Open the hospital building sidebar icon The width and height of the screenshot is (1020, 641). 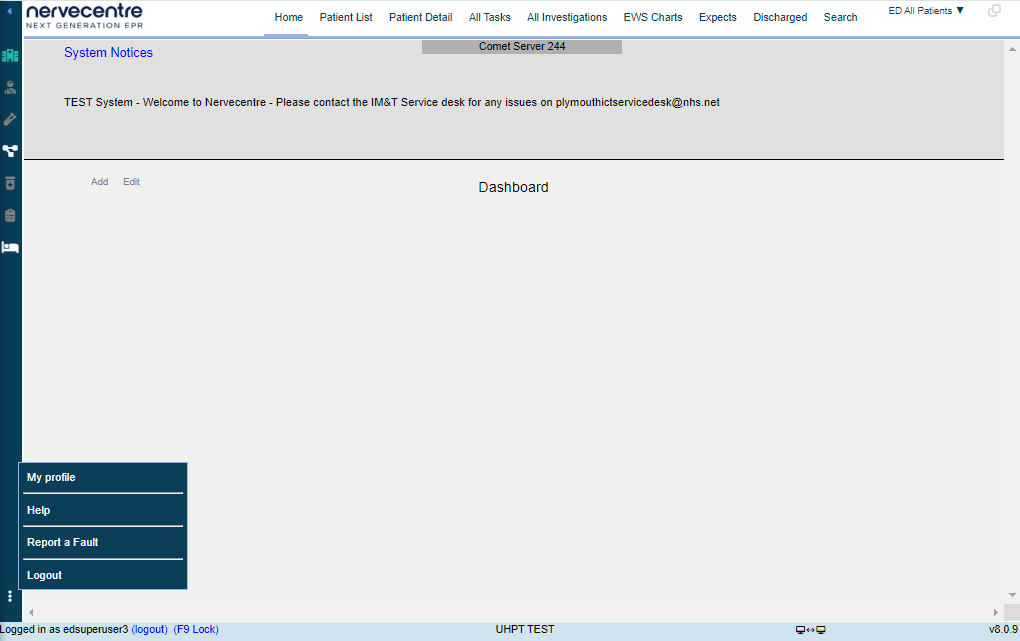tap(10, 56)
